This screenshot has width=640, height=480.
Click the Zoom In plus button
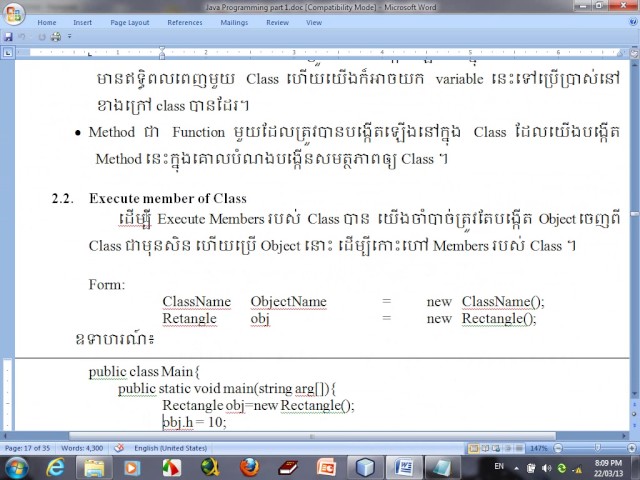[632, 448]
